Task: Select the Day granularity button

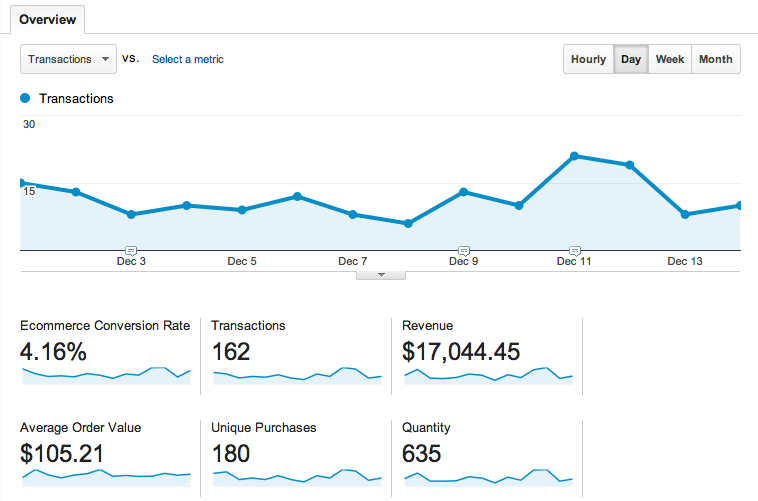Action: point(630,59)
